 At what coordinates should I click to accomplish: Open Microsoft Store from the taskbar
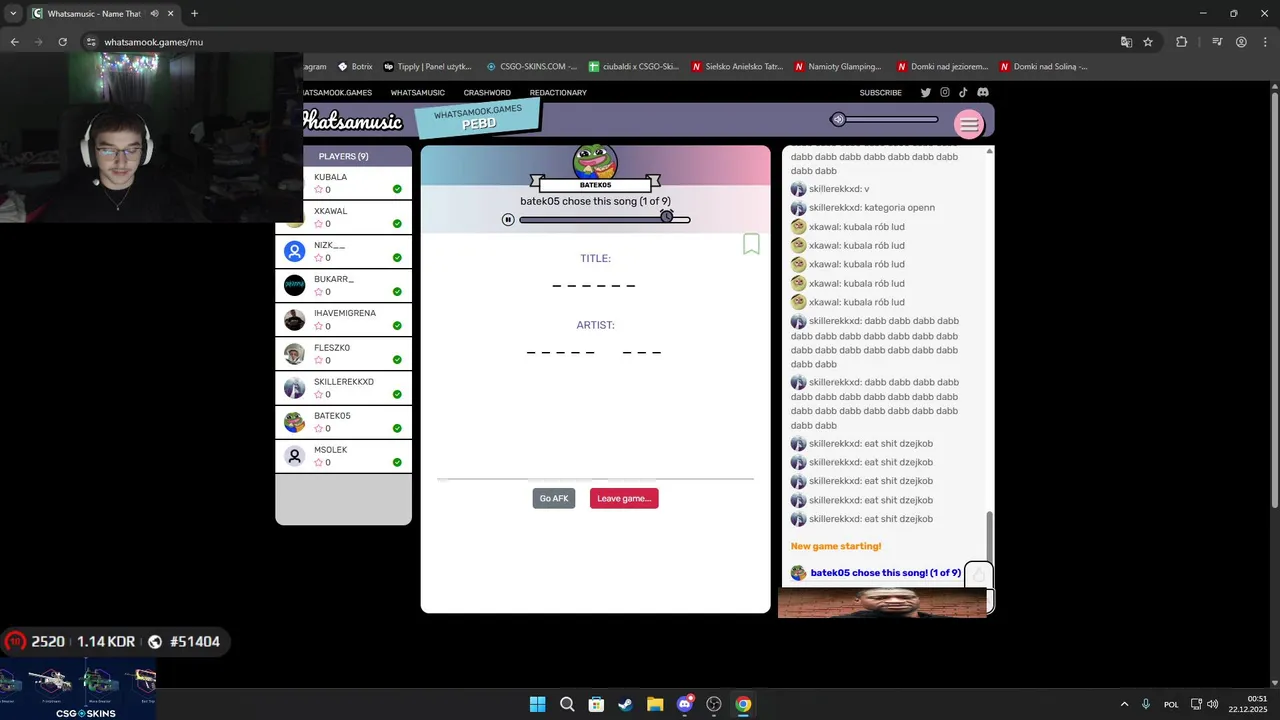click(596, 704)
